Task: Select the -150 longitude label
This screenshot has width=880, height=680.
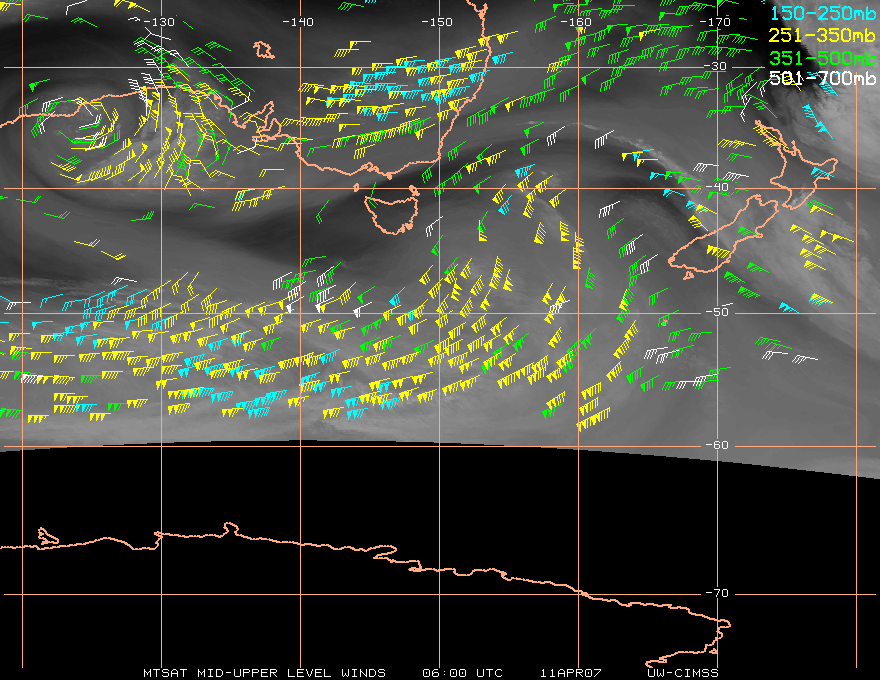Action: (437, 22)
